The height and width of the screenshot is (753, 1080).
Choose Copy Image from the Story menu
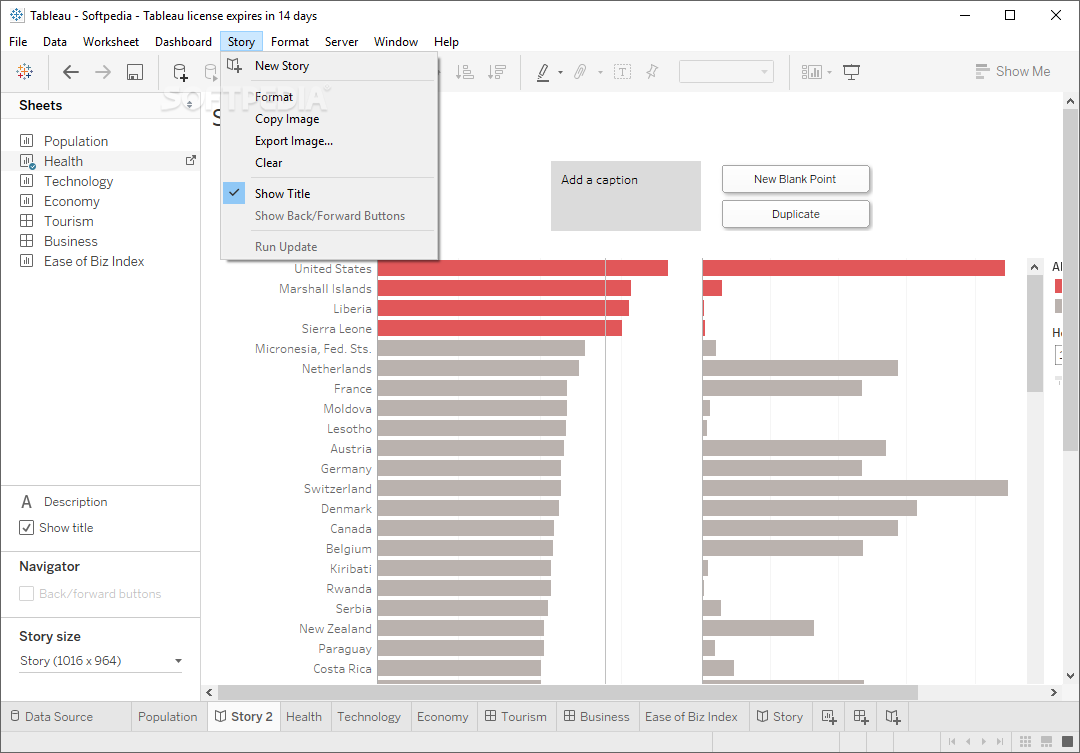(x=329, y=118)
